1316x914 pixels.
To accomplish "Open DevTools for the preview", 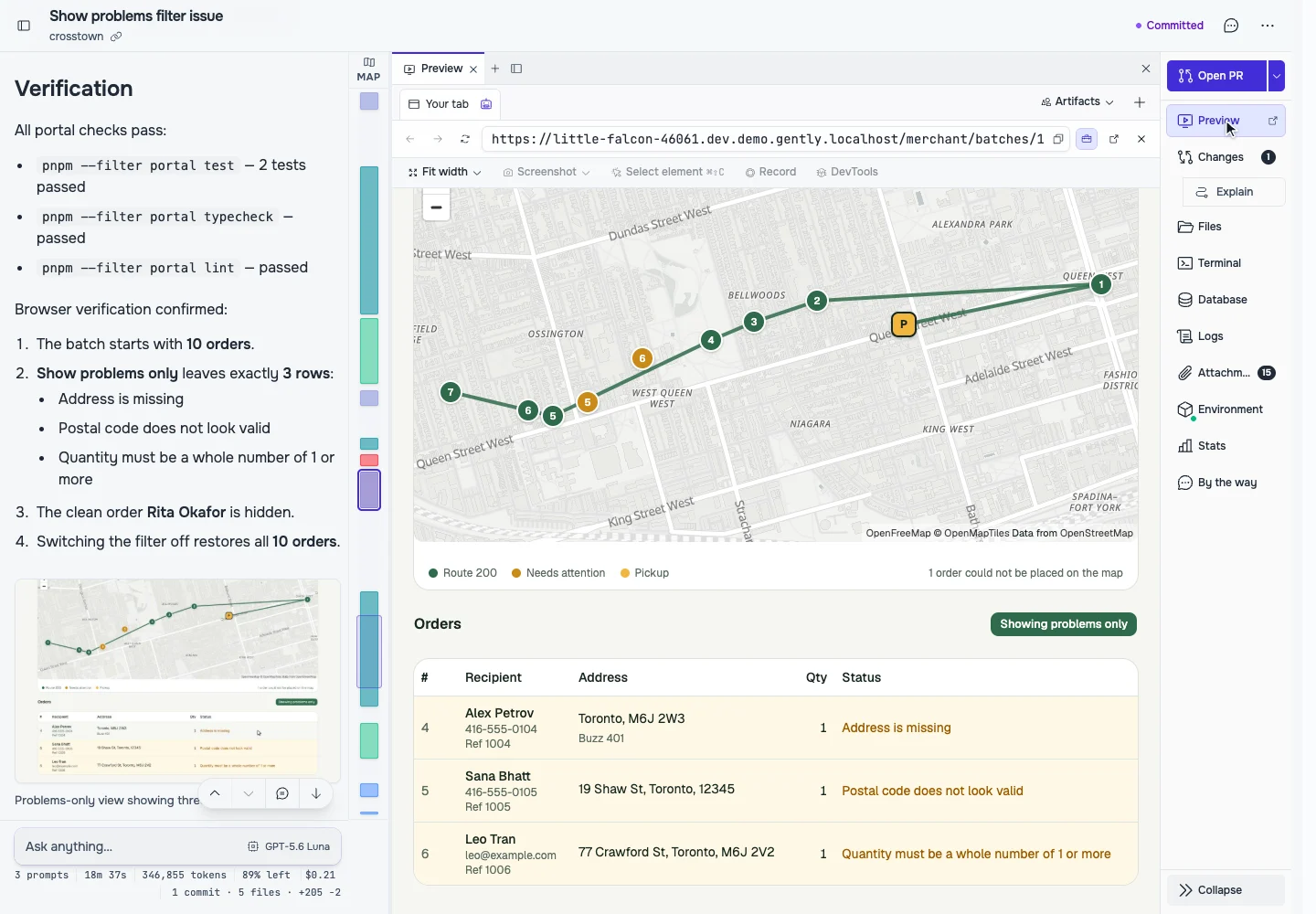I will point(847,172).
